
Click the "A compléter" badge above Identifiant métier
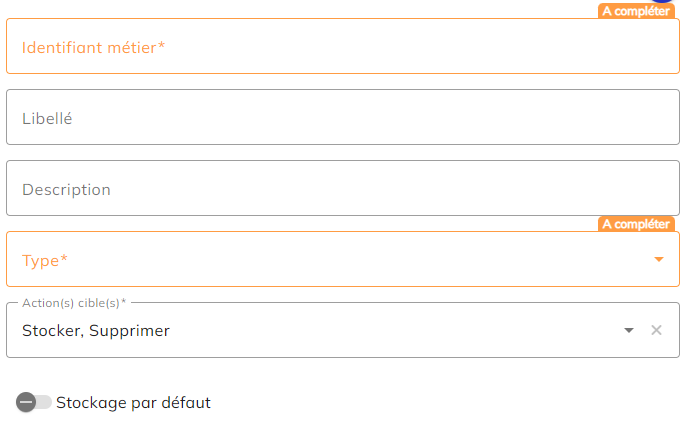pyautogui.click(x=635, y=12)
